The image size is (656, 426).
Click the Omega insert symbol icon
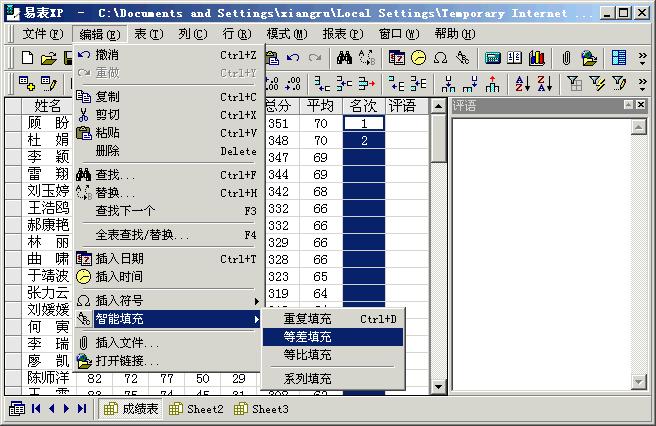tap(440, 58)
